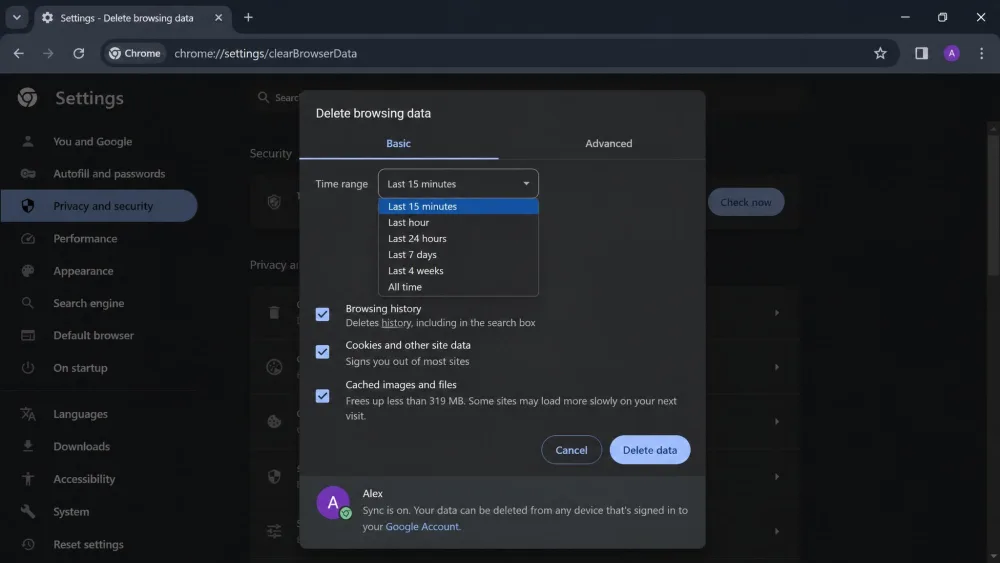Click the address bar URL
The image size is (1000, 563).
pos(265,54)
